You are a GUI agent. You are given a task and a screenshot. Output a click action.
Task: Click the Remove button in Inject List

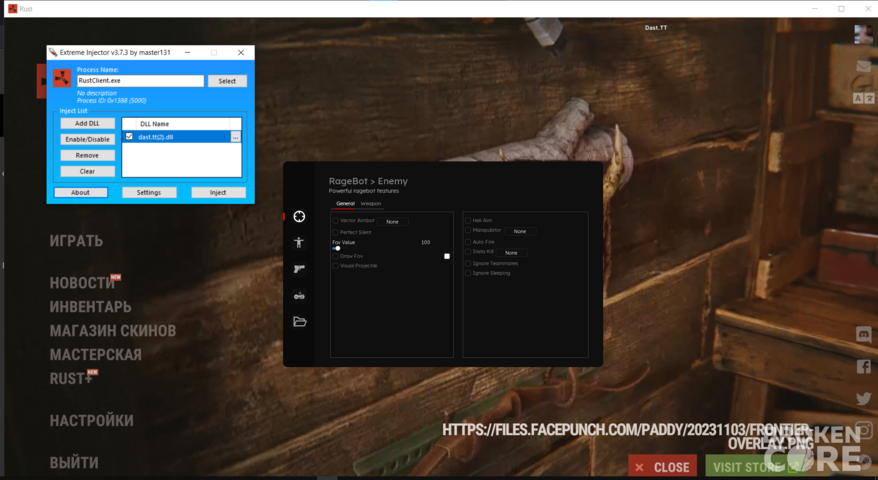click(87, 155)
